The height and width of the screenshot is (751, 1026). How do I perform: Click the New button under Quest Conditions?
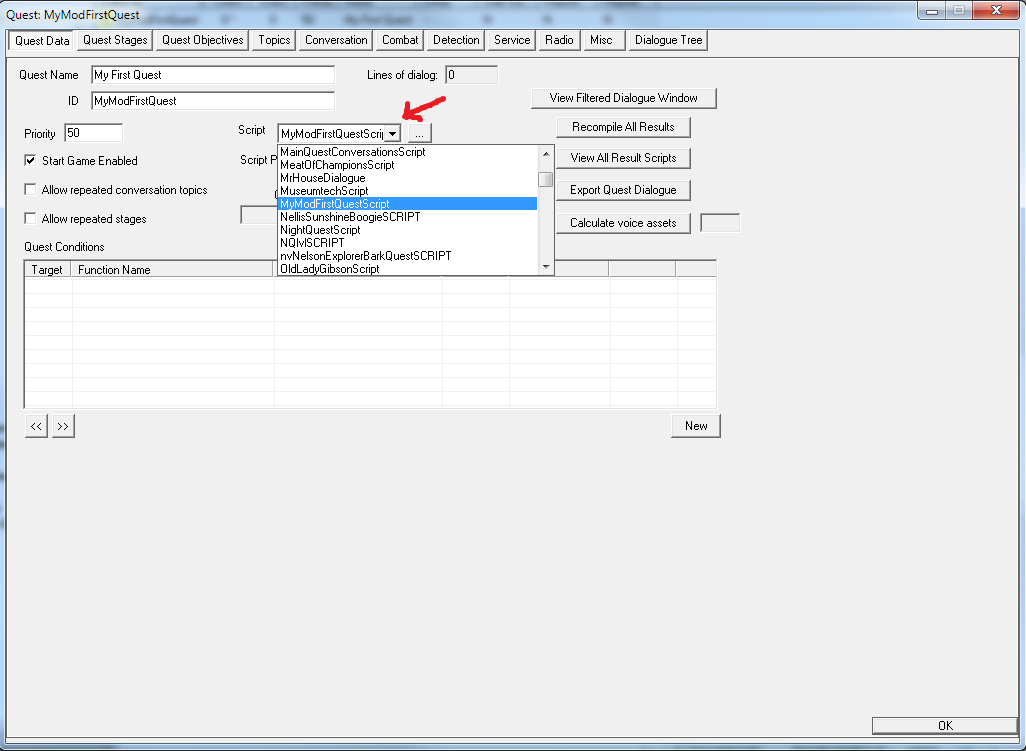[x=695, y=425]
